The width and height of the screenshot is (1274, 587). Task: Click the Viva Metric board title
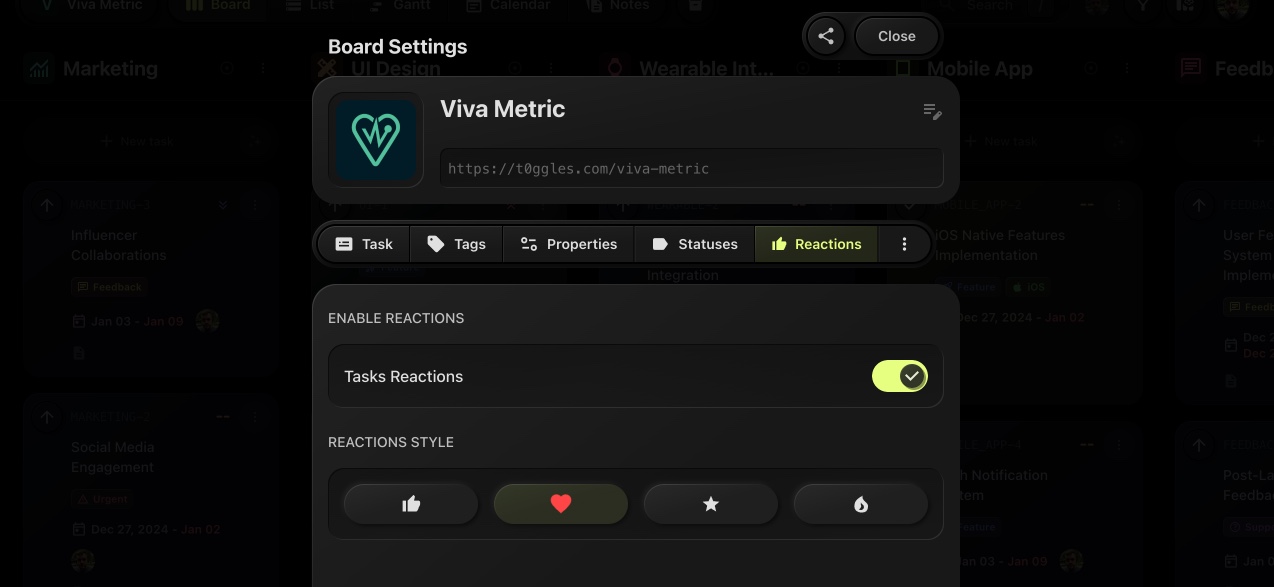coord(502,109)
